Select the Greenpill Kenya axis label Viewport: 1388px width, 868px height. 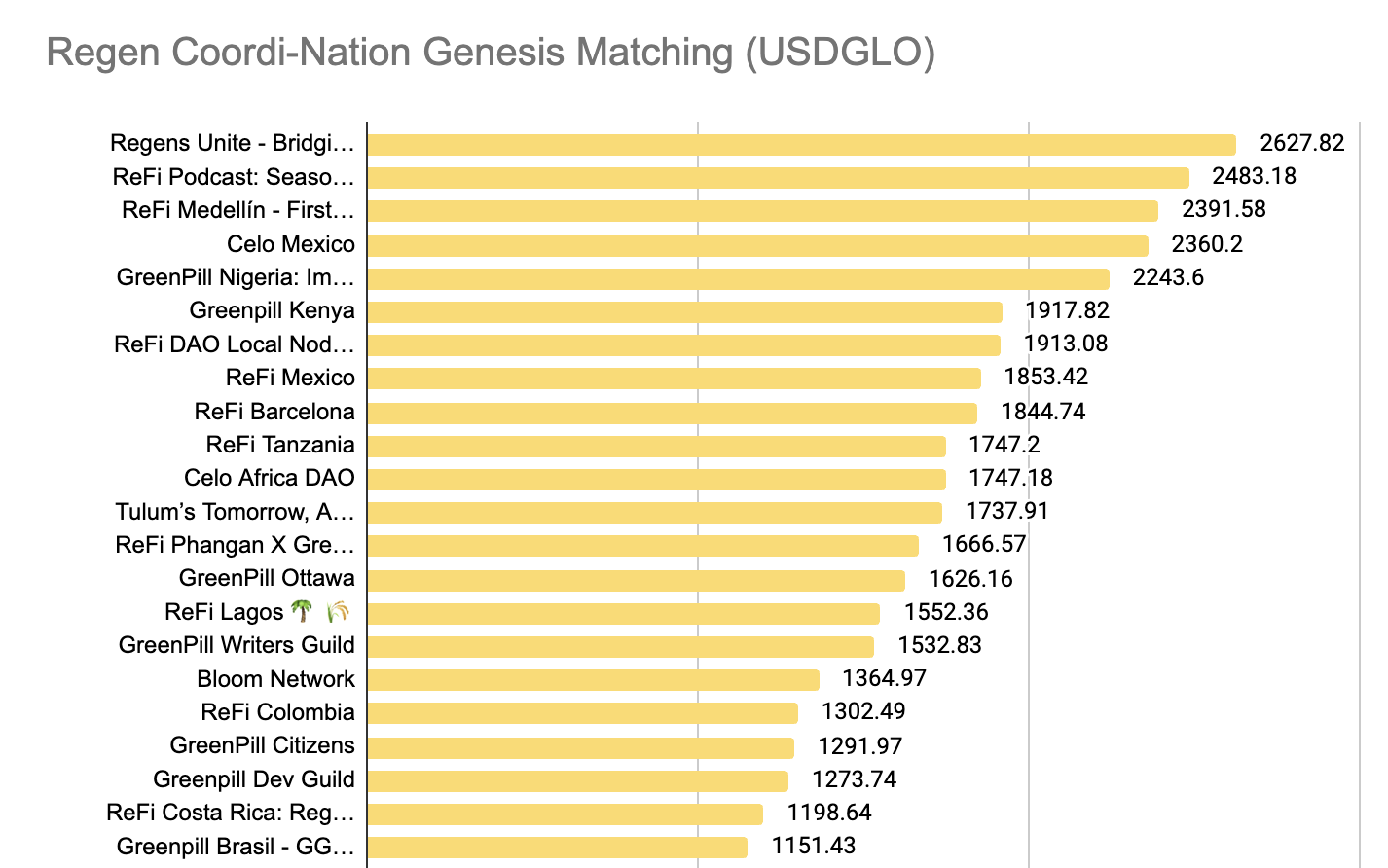(x=272, y=311)
